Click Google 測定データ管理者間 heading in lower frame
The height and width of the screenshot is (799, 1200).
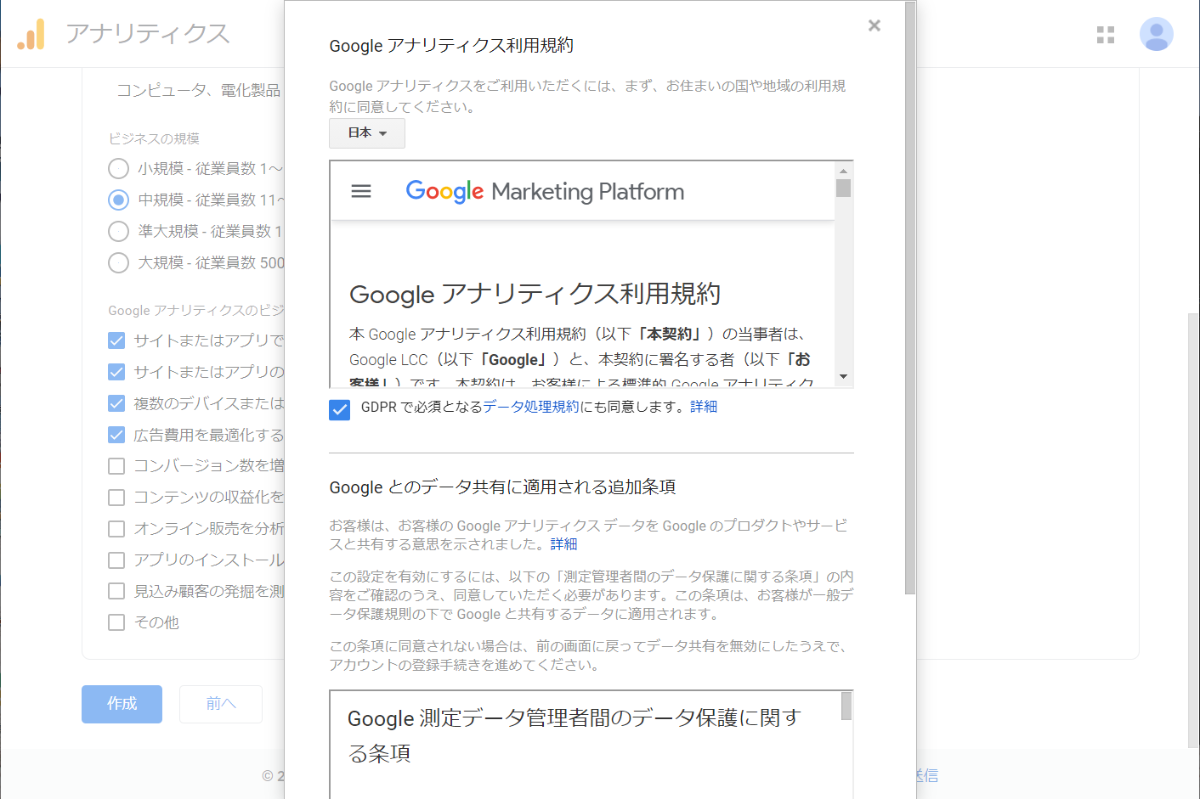(574, 735)
